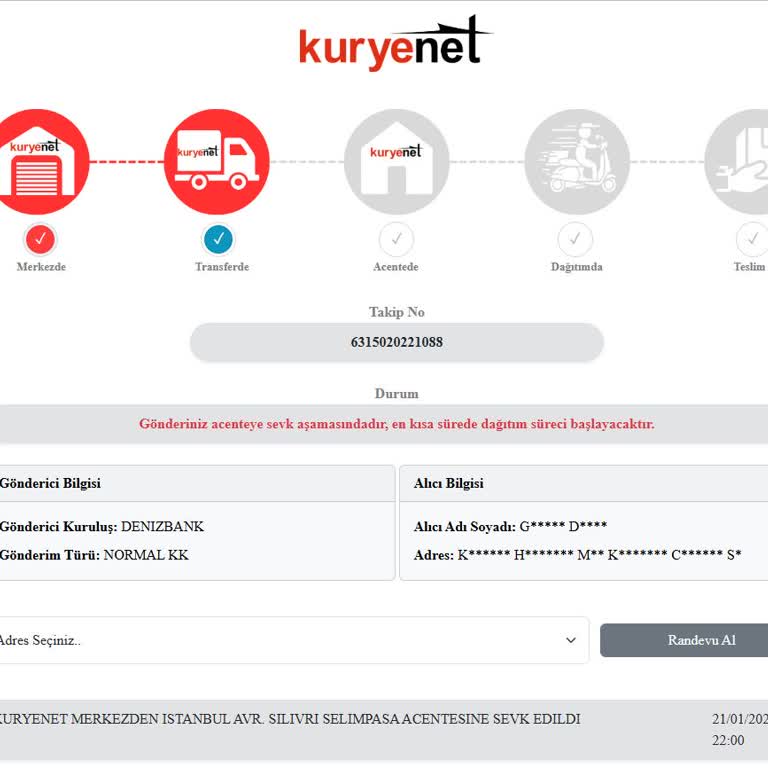
Task: Click the Transferde truck stage icon
Action: pyautogui.click(x=217, y=162)
